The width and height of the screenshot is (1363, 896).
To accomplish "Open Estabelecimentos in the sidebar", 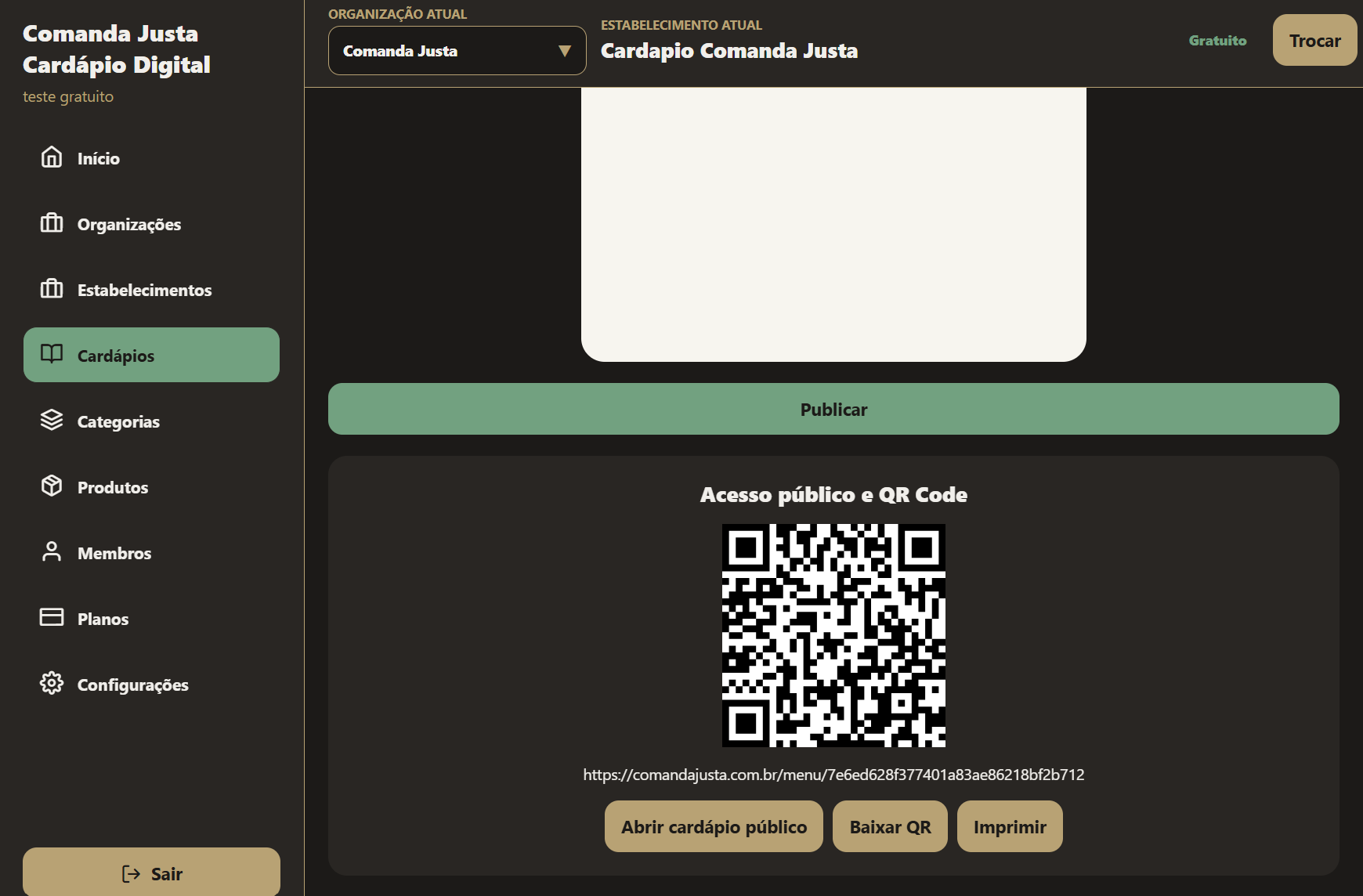I will coord(151,290).
